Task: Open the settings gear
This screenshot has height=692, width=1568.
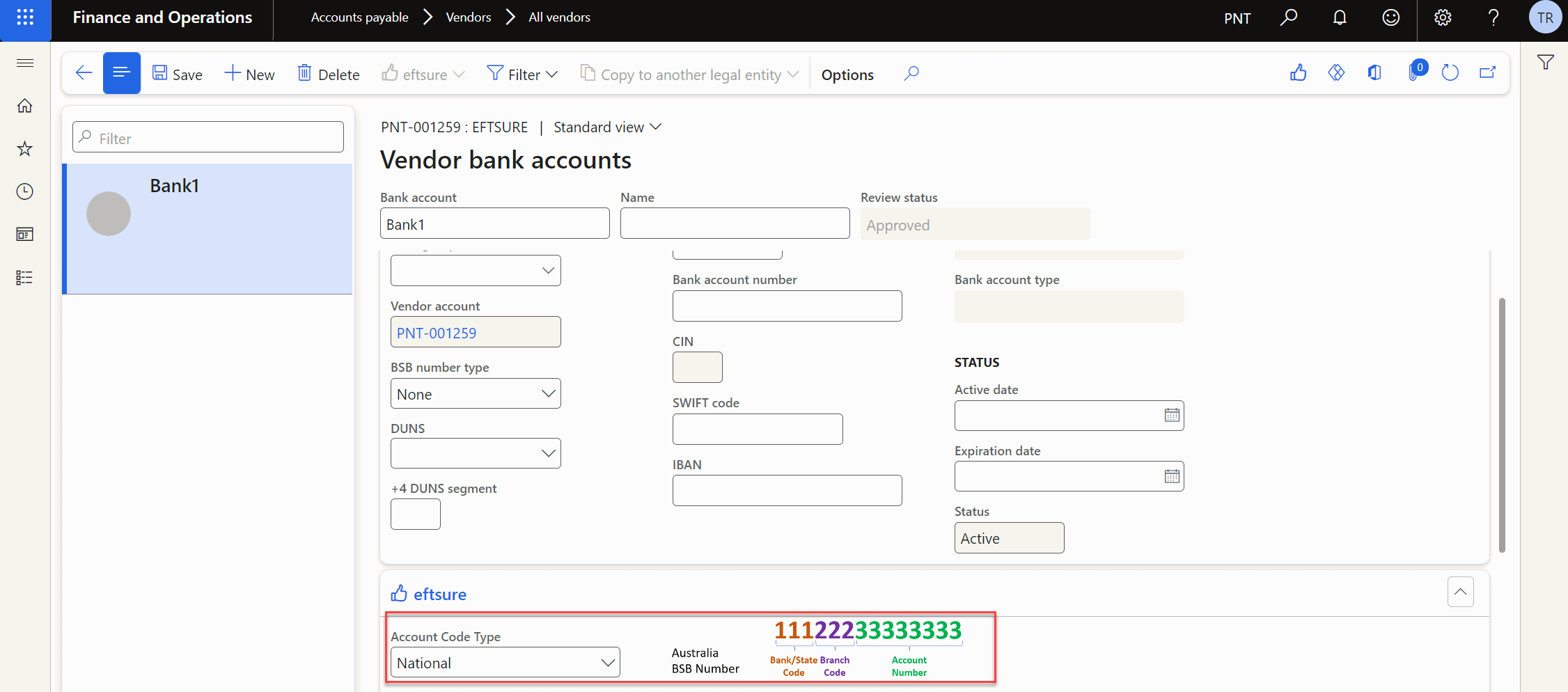Action: click(1443, 17)
